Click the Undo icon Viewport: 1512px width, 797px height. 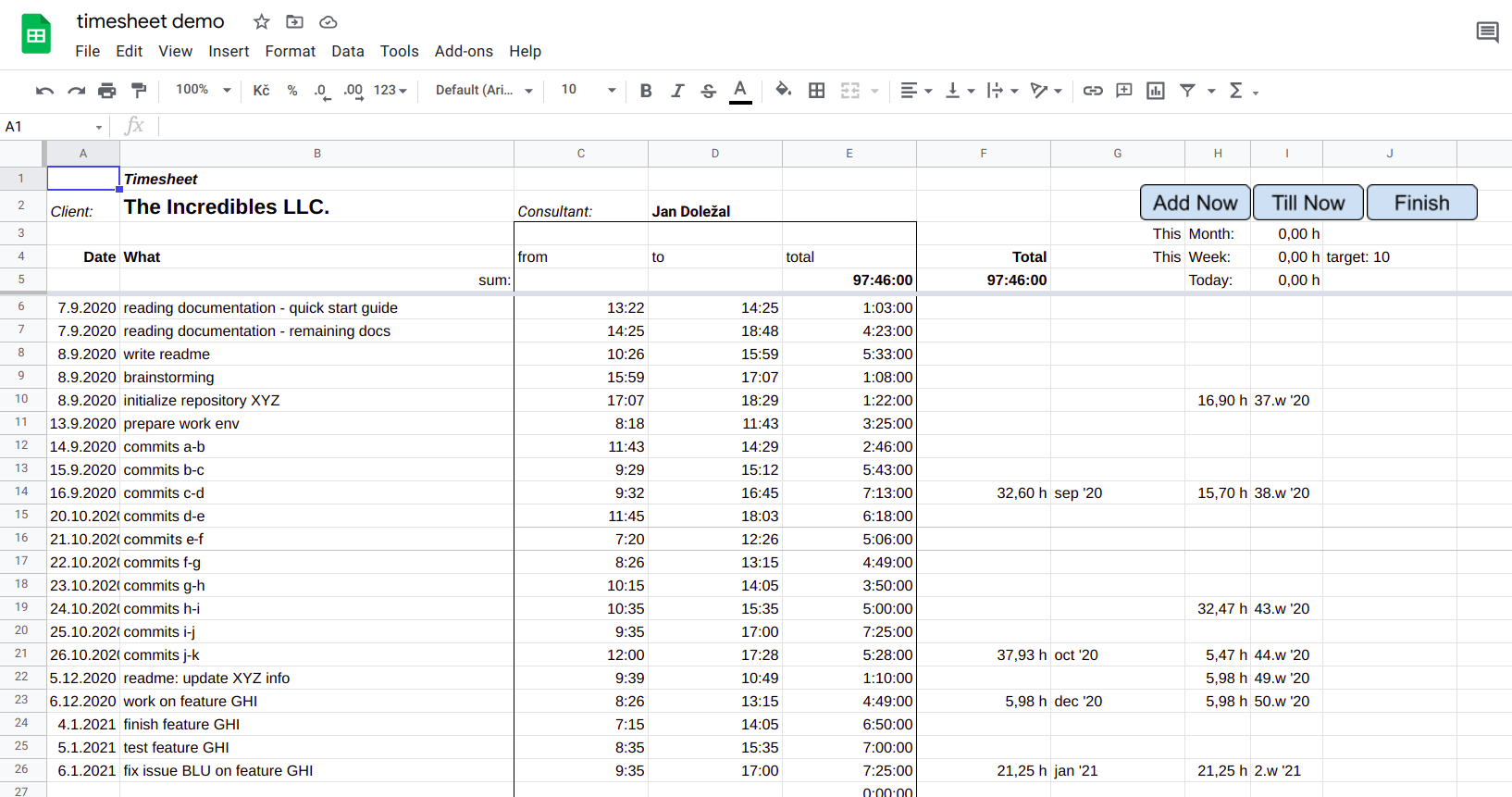click(44, 91)
